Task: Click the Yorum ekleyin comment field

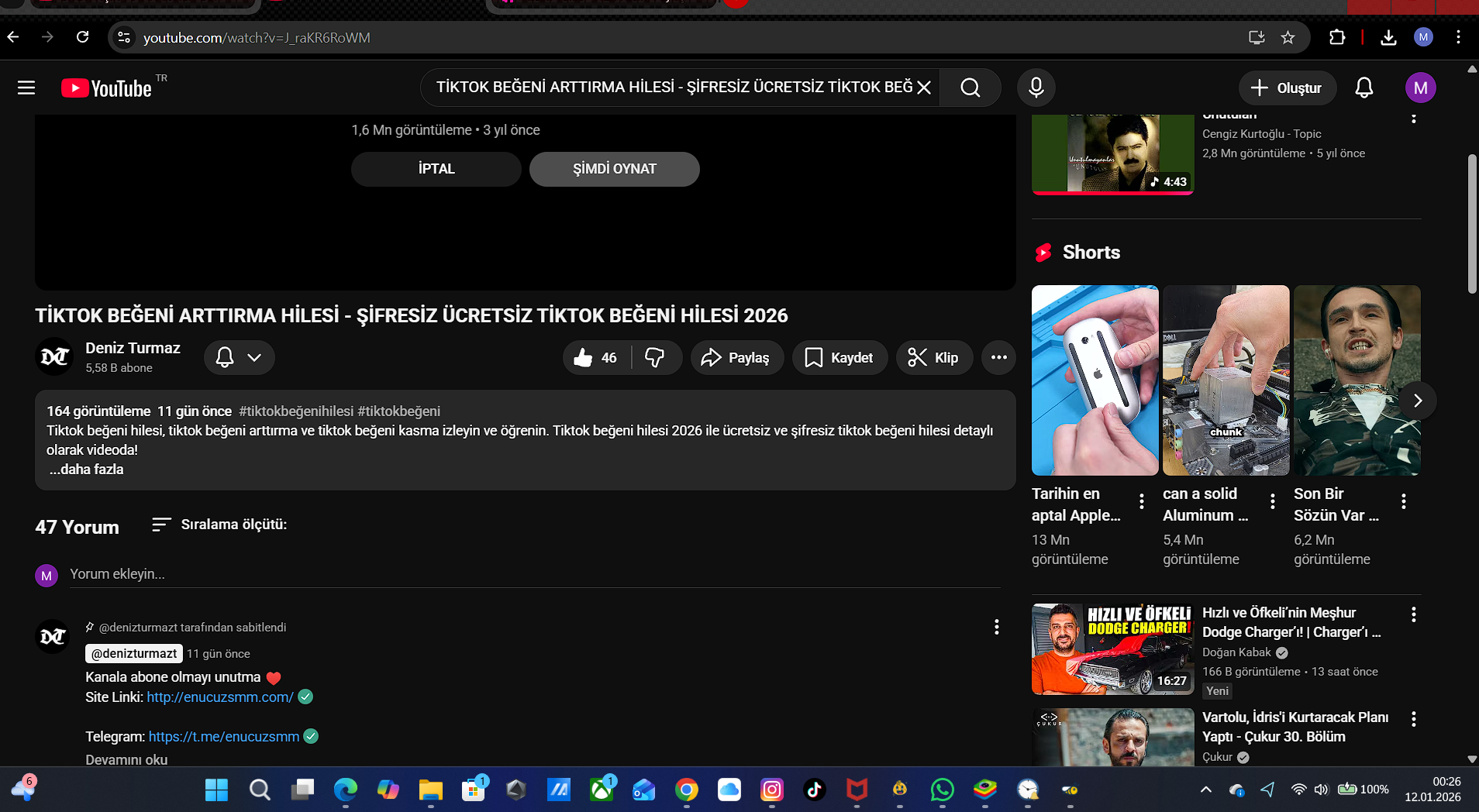Action: [535, 574]
